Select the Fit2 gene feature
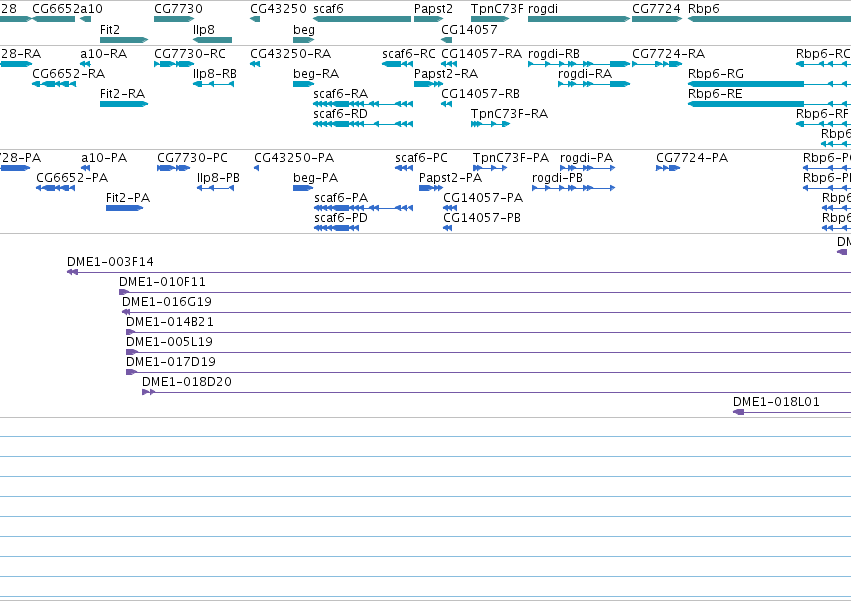The height and width of the screenshot is (601, 851). [x=124, y=40]
